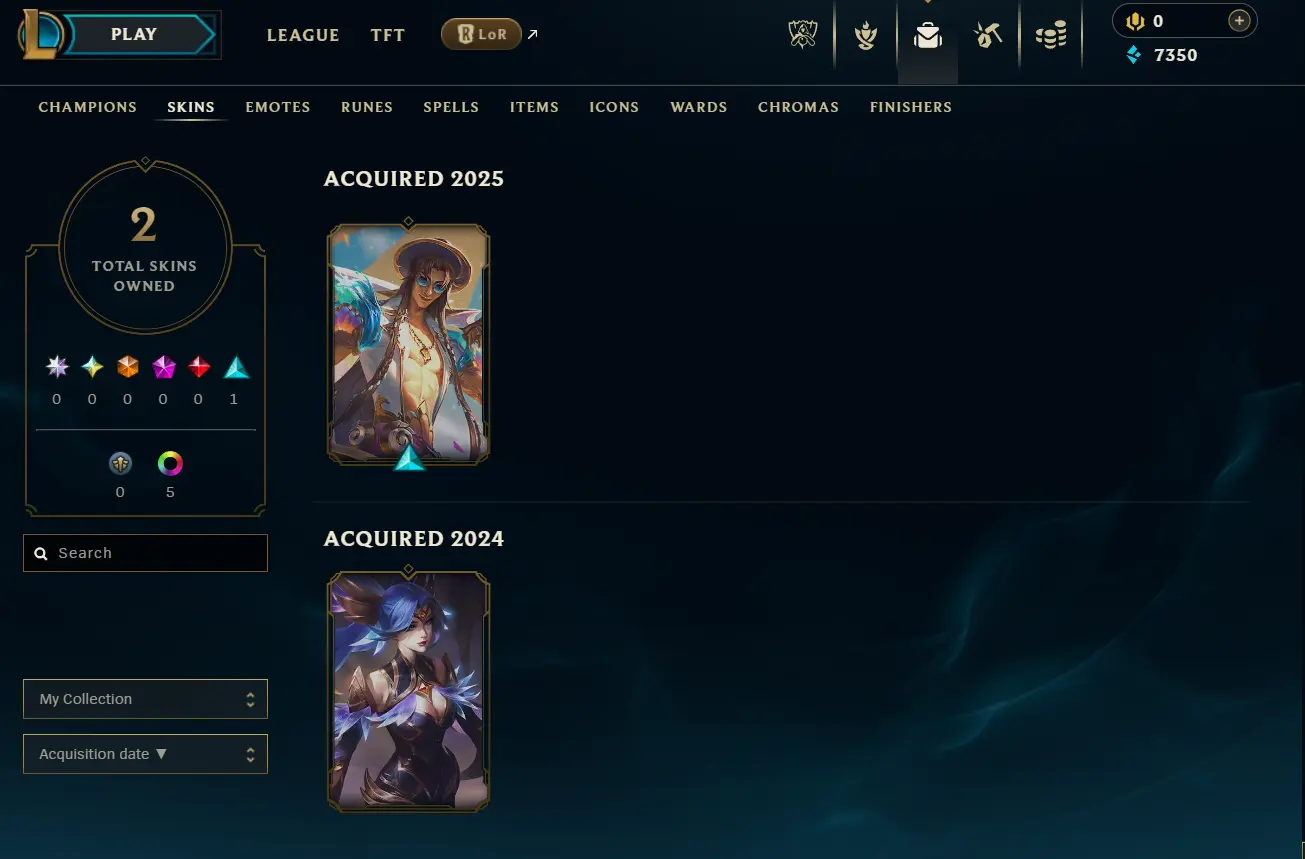
Task: Click the Mythic teal triangle gem filter
Action: [x=237, y=368]
